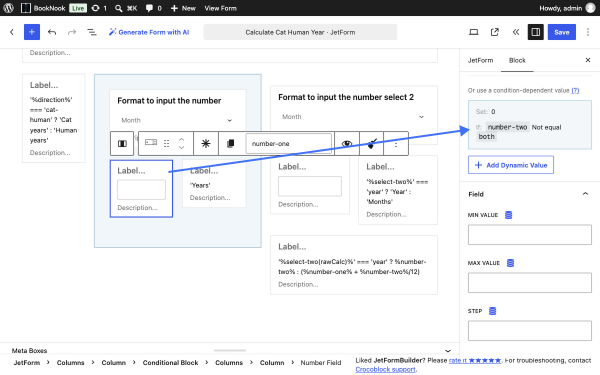Move block down with arrow
Viewport: 600px width, 375px height.
181,148
